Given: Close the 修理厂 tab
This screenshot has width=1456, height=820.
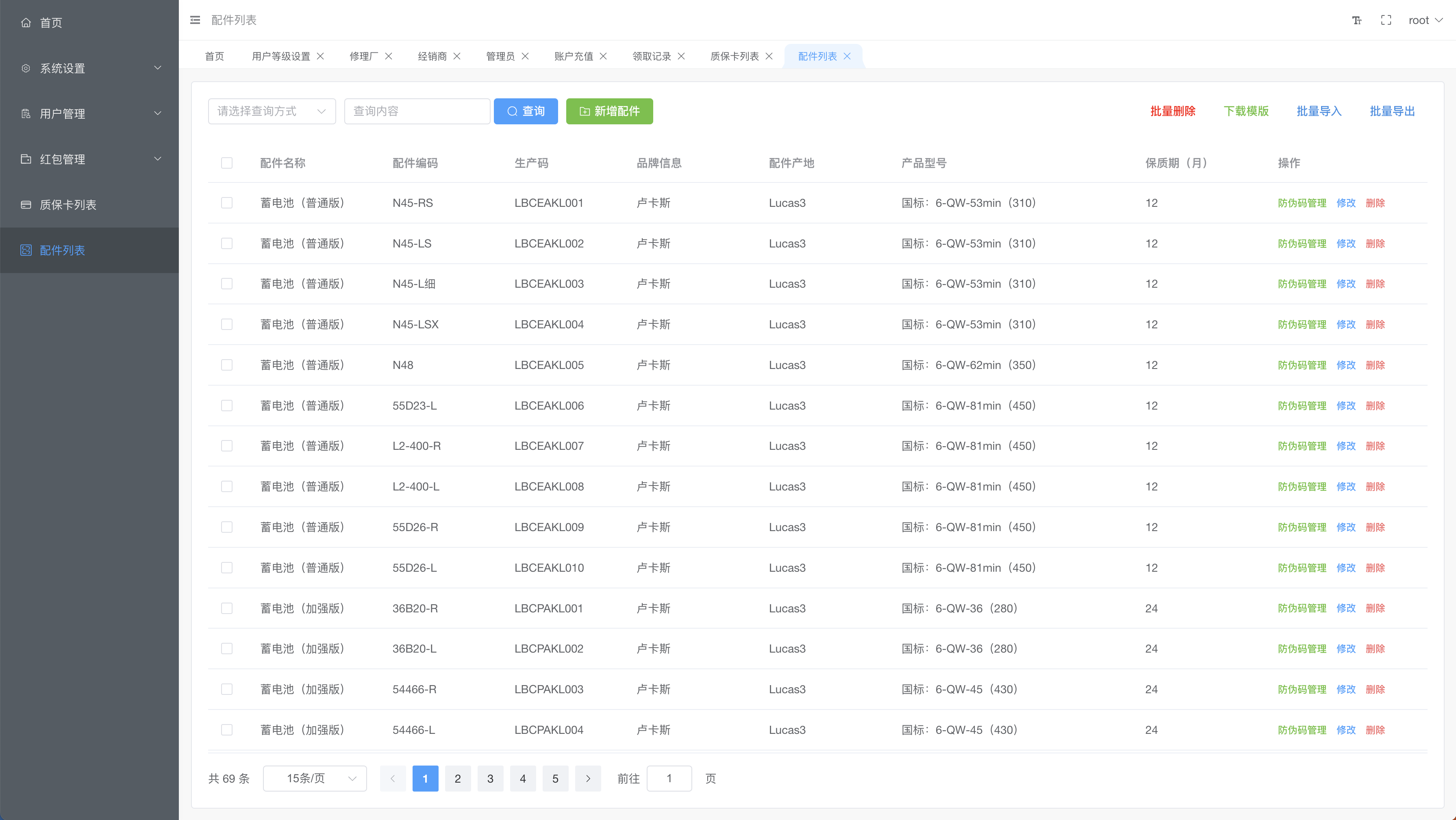Looking at the screenshot, I should 389,56.
